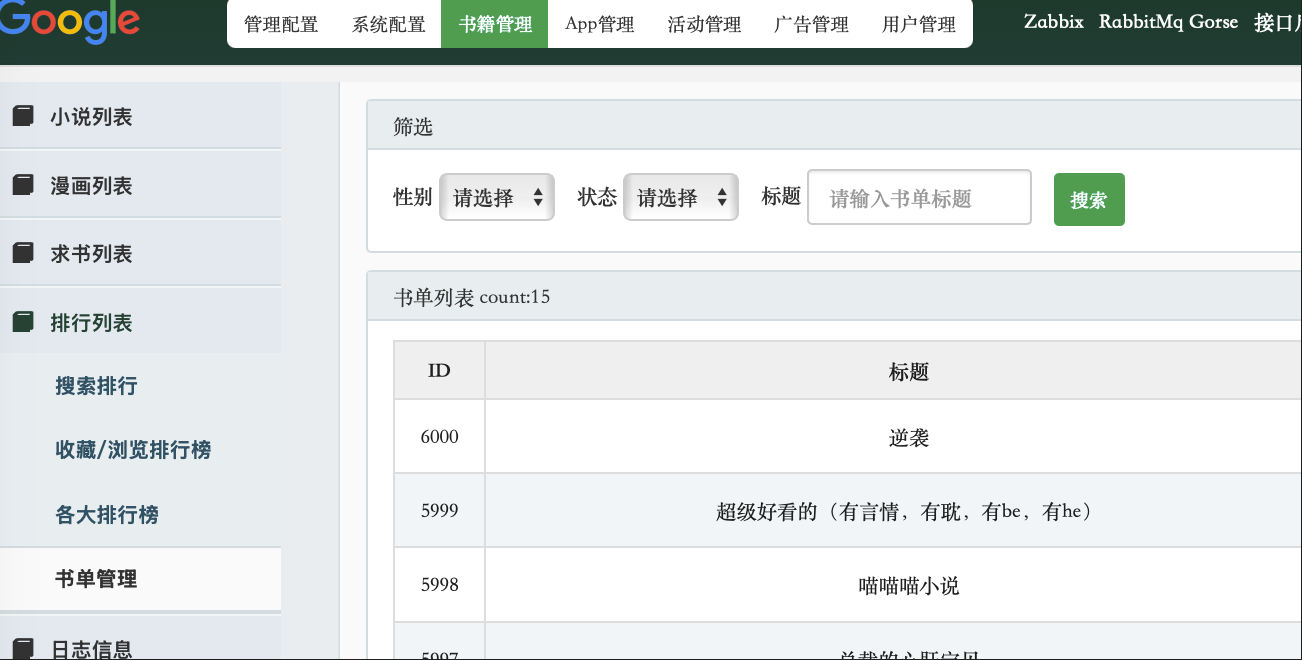This screenshot has height=660, width=1302.
Task: Click the book icon beside 小说列表
Action: (x=22, y=117)
